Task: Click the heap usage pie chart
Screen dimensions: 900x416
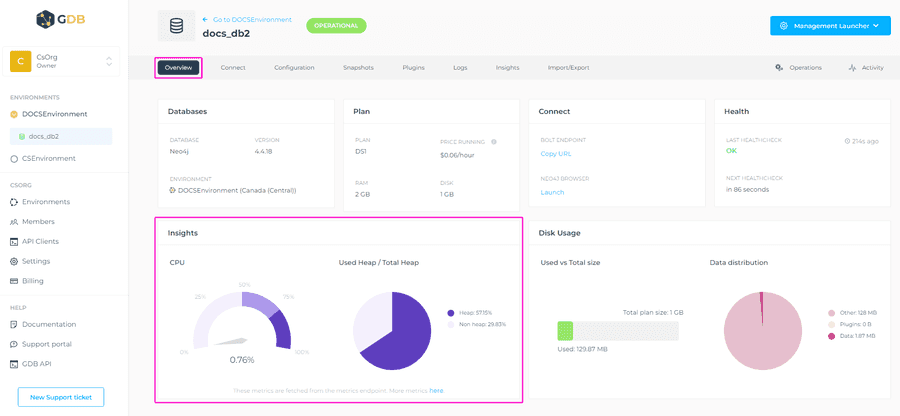Action: click(x=391, y=331)
